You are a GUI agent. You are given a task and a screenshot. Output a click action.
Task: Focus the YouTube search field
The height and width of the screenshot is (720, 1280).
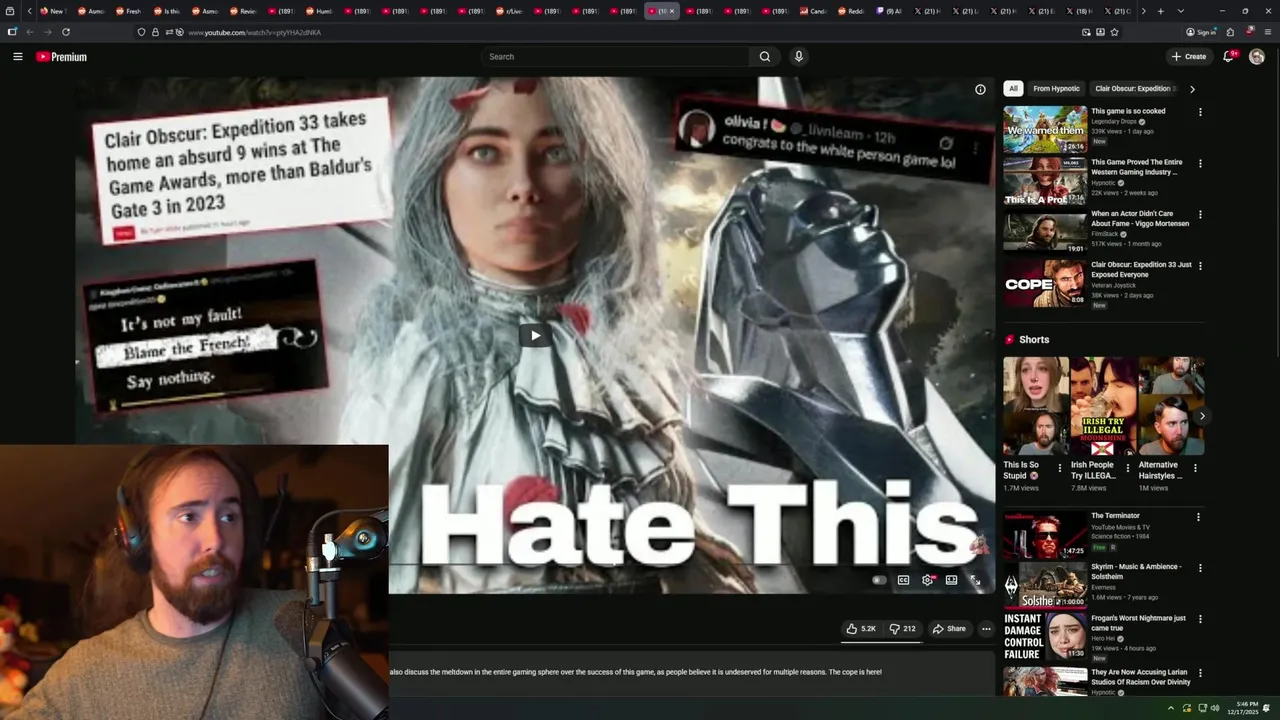pos(616,57)
